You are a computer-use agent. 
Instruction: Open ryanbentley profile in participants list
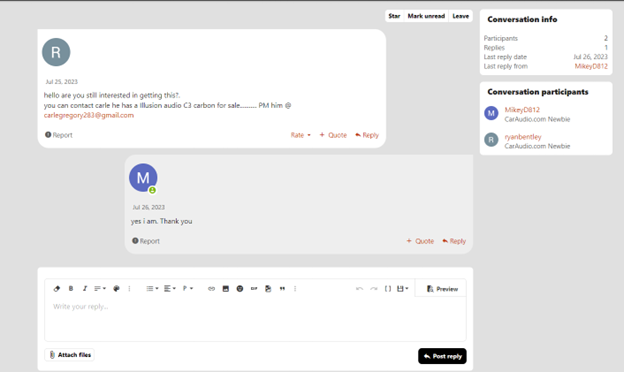523,136
